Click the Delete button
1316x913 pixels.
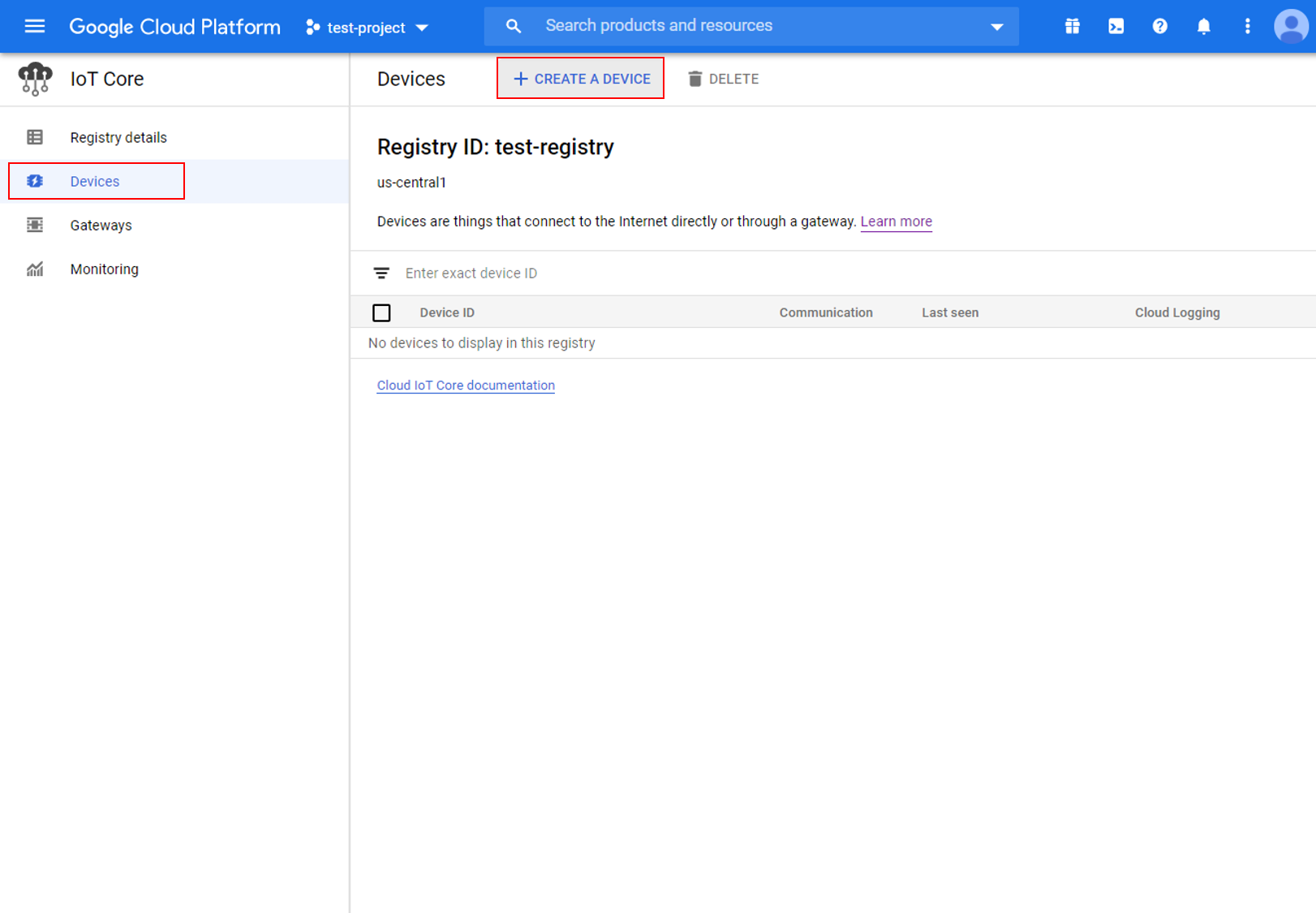(723, 79)
